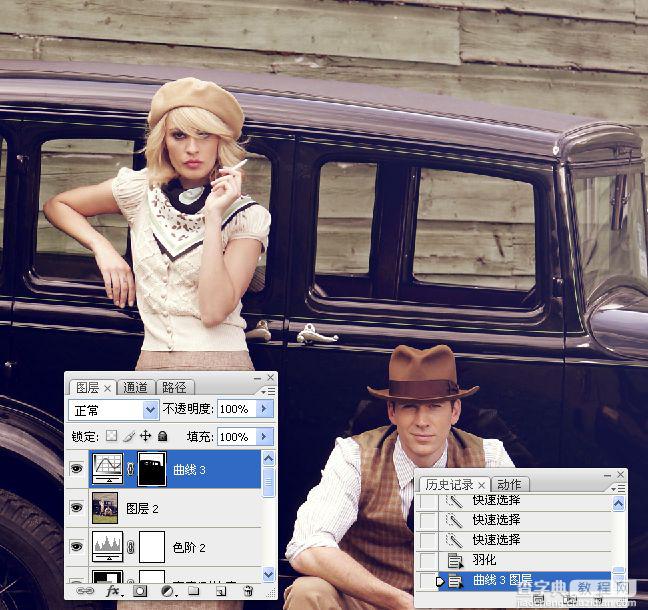Click the History panel scrollbar thumb
648x610 pixels.
pos(618,571)
